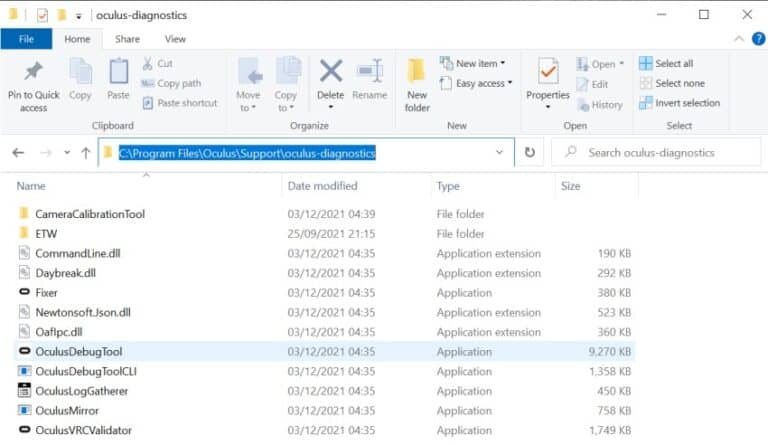Screen dimensions: 768x445
Task: Expand address bar history dropdown
Action: [499, 152]
